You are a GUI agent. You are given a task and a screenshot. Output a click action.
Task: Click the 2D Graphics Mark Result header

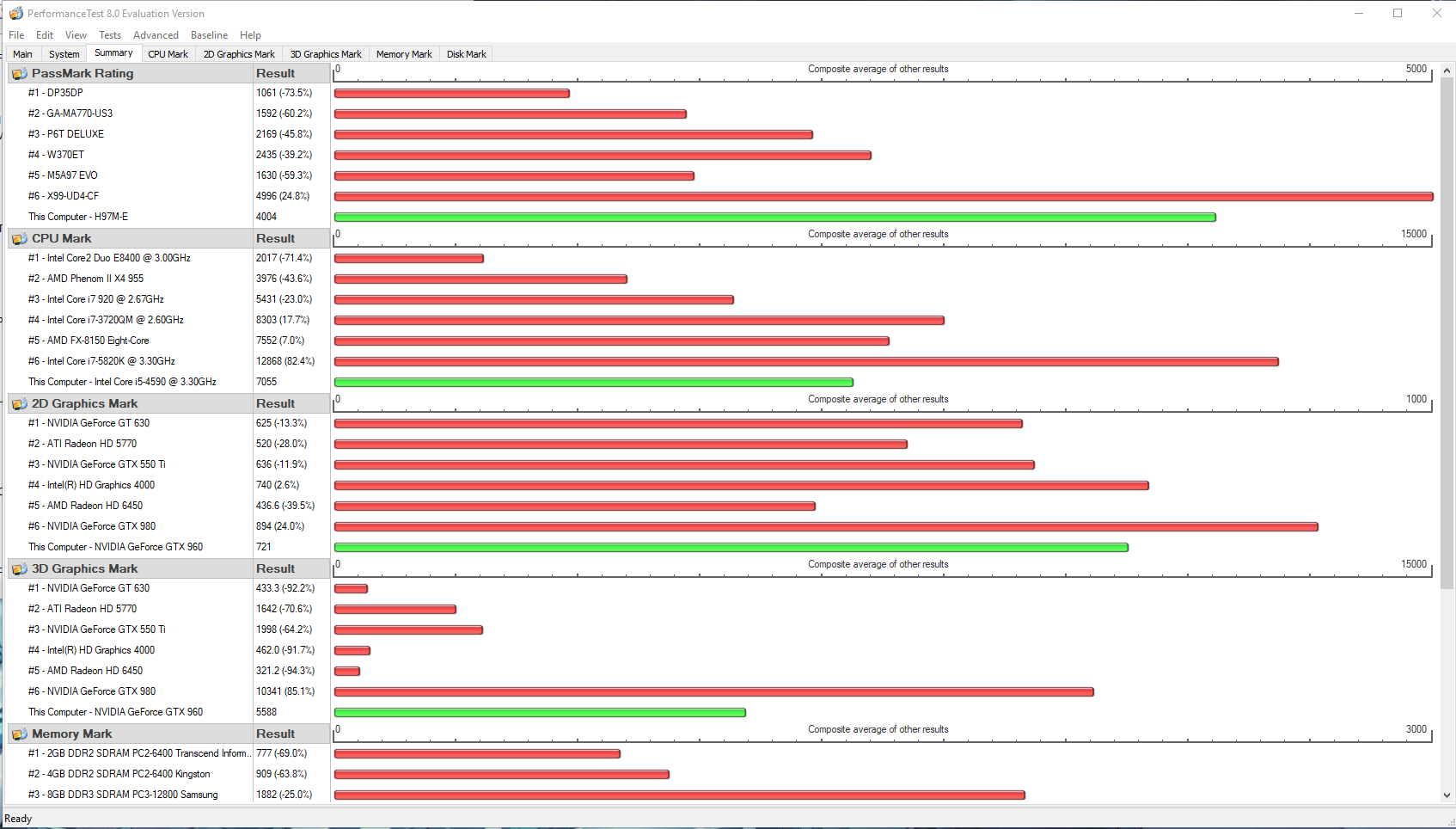[291, 404]
